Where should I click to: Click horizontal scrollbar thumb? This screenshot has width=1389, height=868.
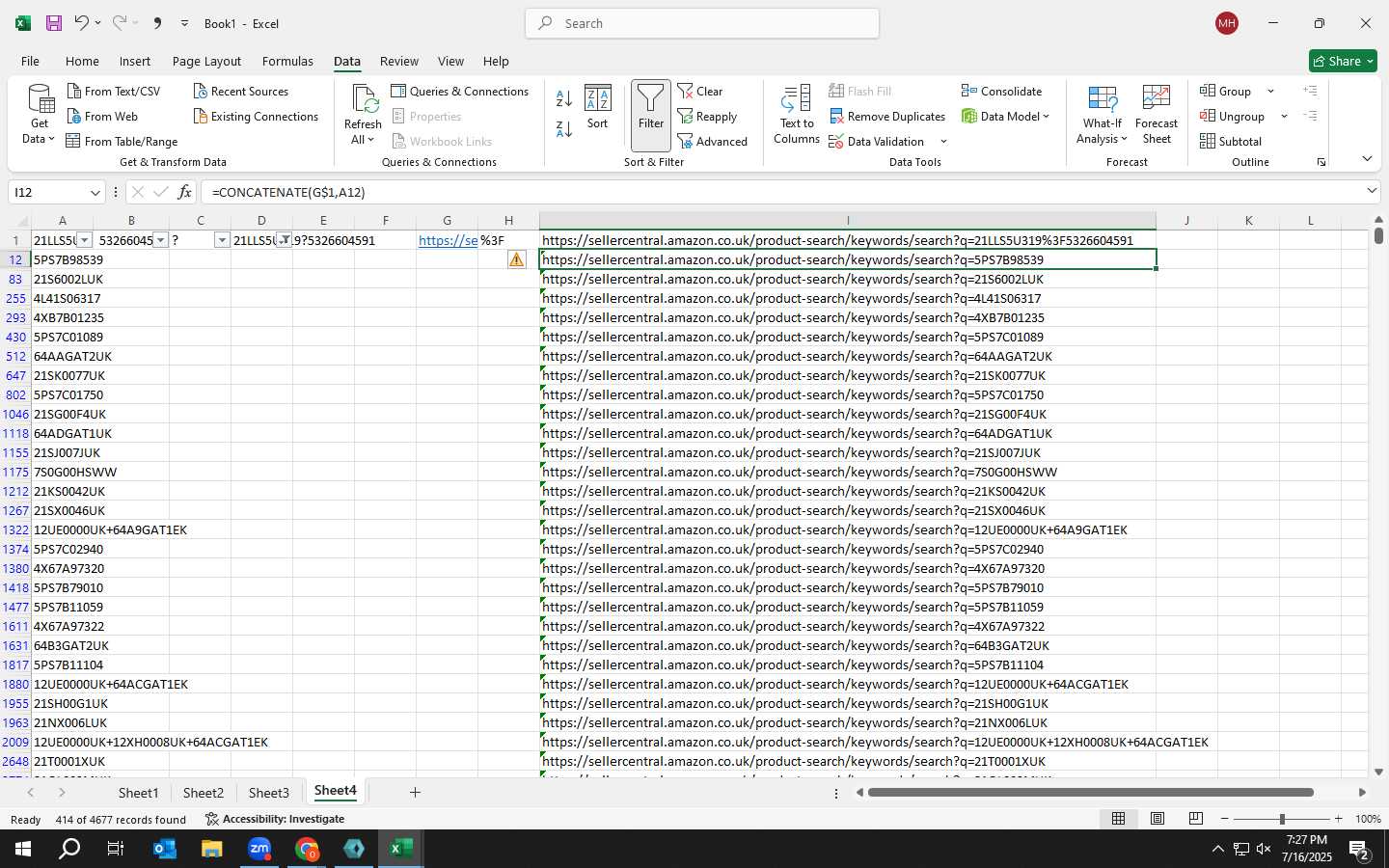[x=1090, y=793]
